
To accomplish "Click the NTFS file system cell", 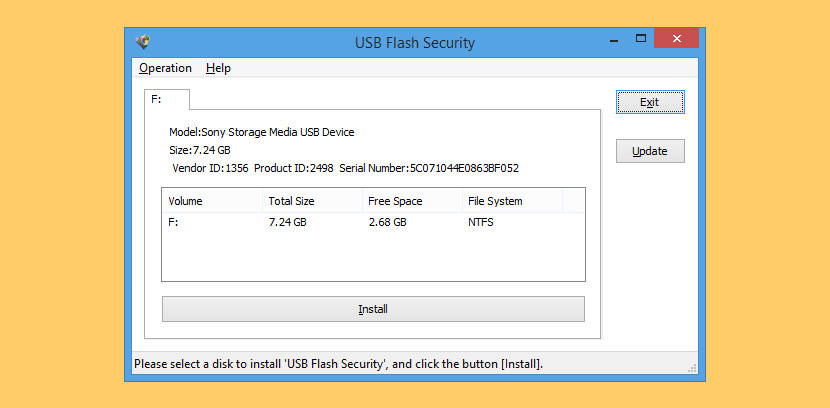I will (481, 223).
